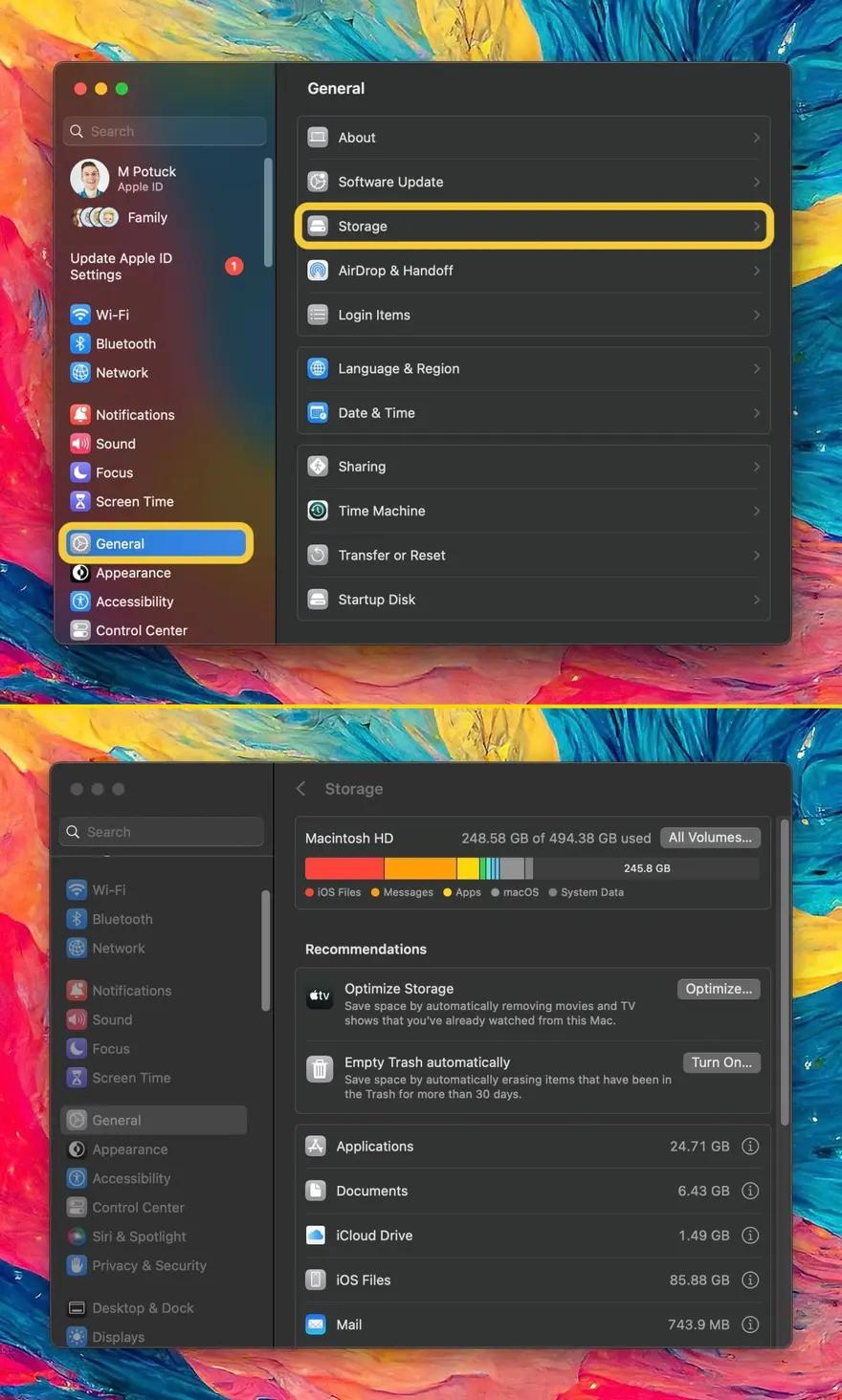Show info for Applications storage
842x1400 pixels.
(x=750, y=1147)
